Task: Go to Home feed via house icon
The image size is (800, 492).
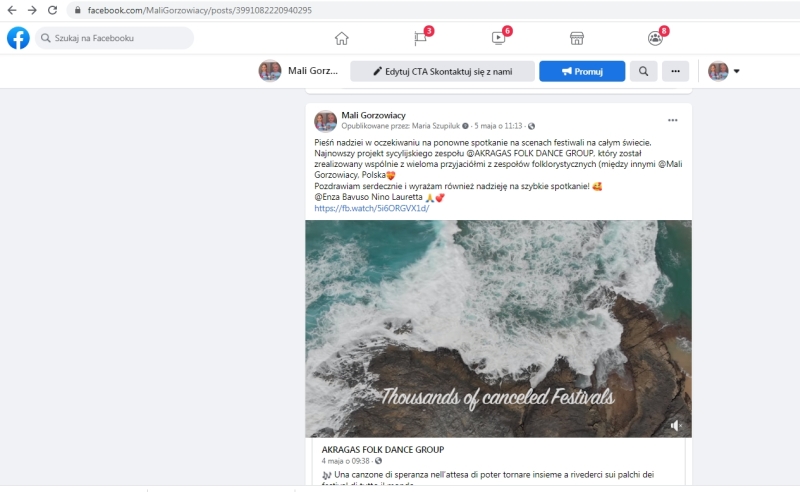Action: pyautogui.click(x=342, y=38)
